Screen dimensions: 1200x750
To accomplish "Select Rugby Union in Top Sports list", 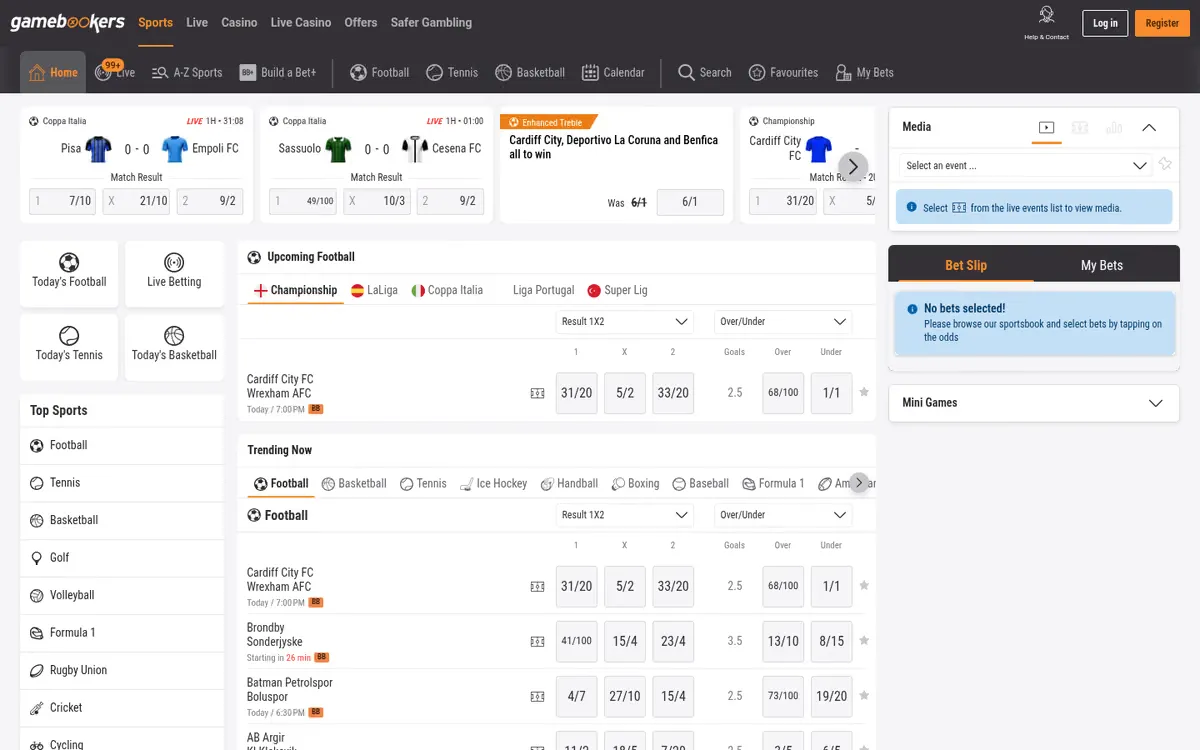I will click(x=122, y=670).
